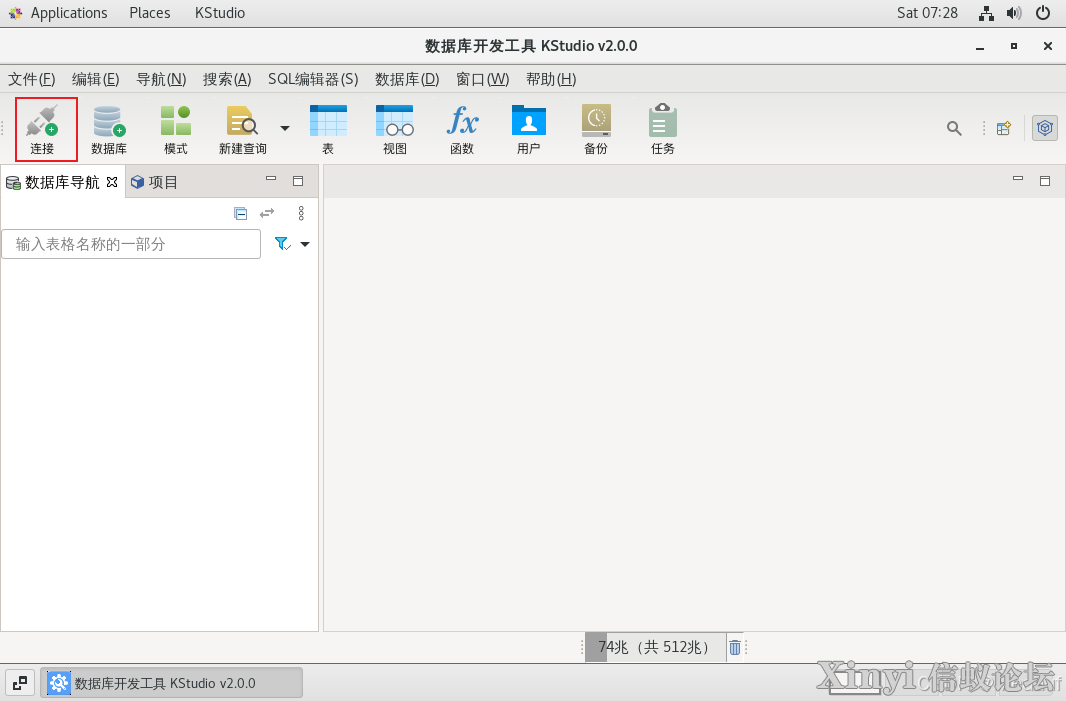Viewport: 1066px width, 701px height.
Task: Open the 编辑(E) menu
Action: (x=96, y=80)
